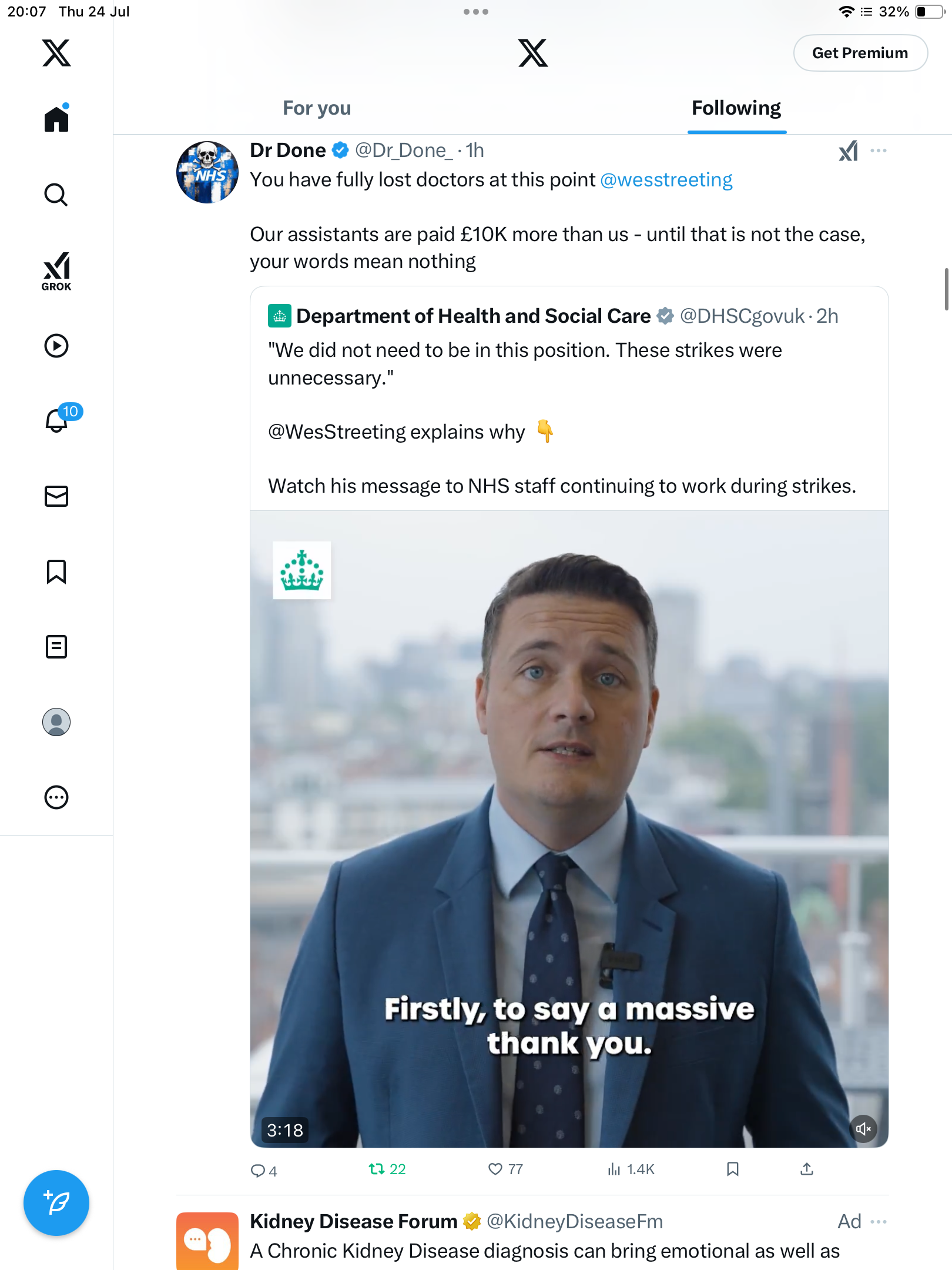Open profile avatar icon in sidebar

[x=56, y=722]
